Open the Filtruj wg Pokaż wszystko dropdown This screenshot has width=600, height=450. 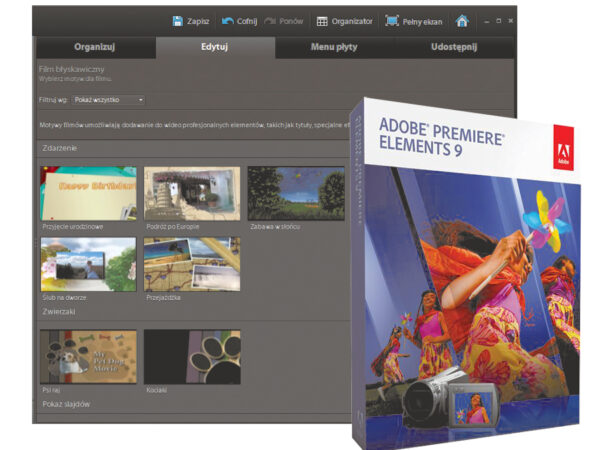109,100
